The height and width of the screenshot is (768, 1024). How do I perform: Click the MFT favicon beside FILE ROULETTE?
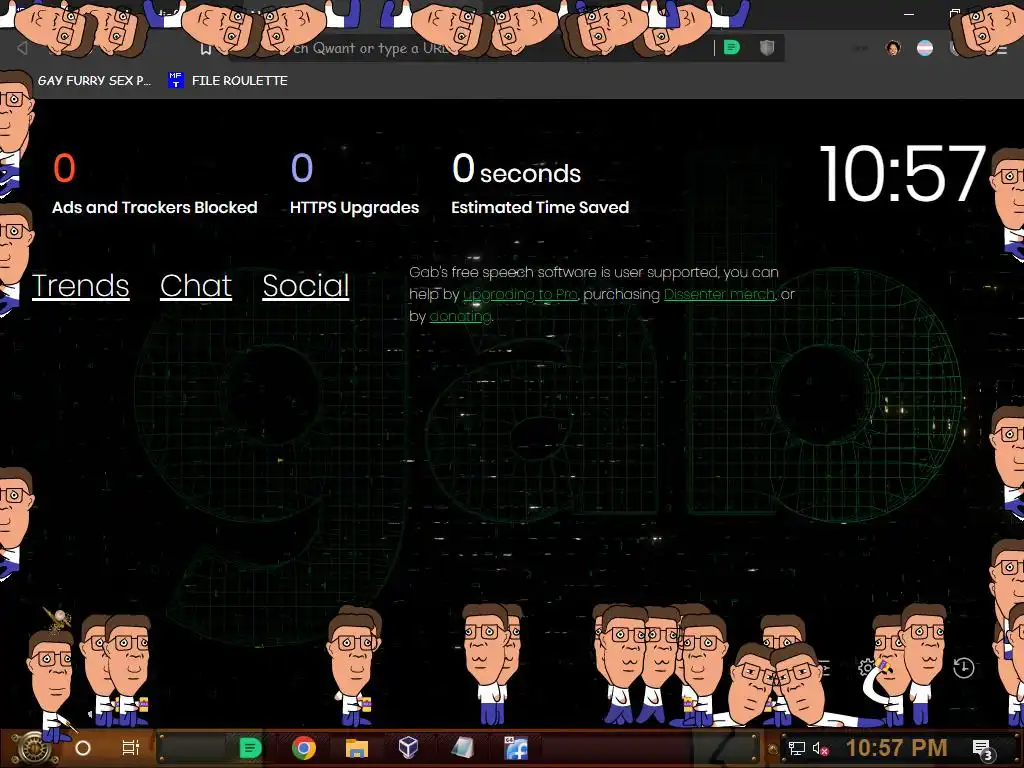175,80
